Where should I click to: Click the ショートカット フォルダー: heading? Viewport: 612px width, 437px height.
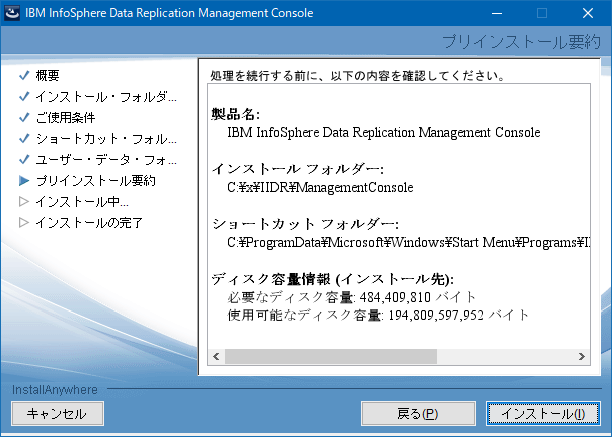click(x=305, y=224)
